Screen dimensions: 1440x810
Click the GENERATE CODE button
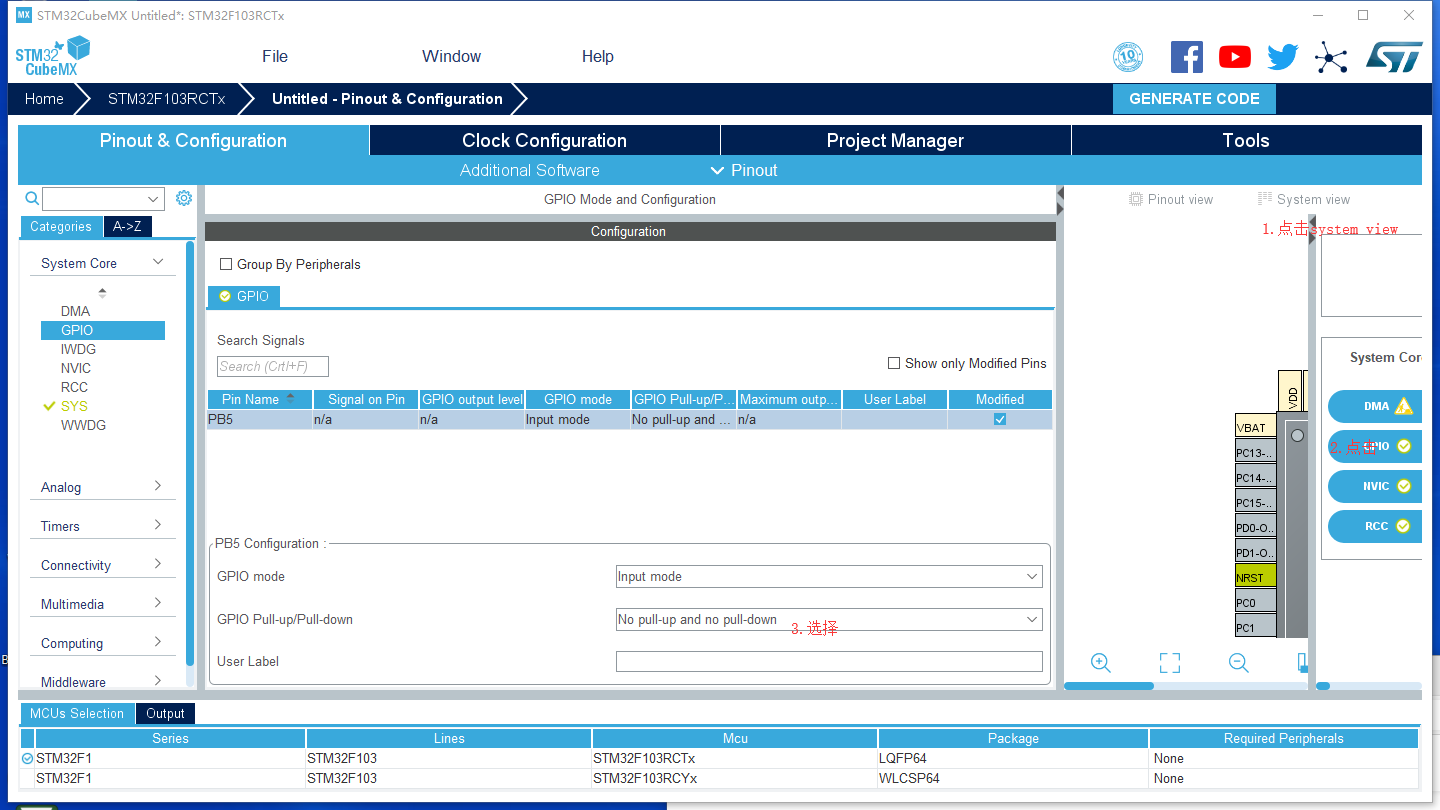click(x=1194, y=98)
